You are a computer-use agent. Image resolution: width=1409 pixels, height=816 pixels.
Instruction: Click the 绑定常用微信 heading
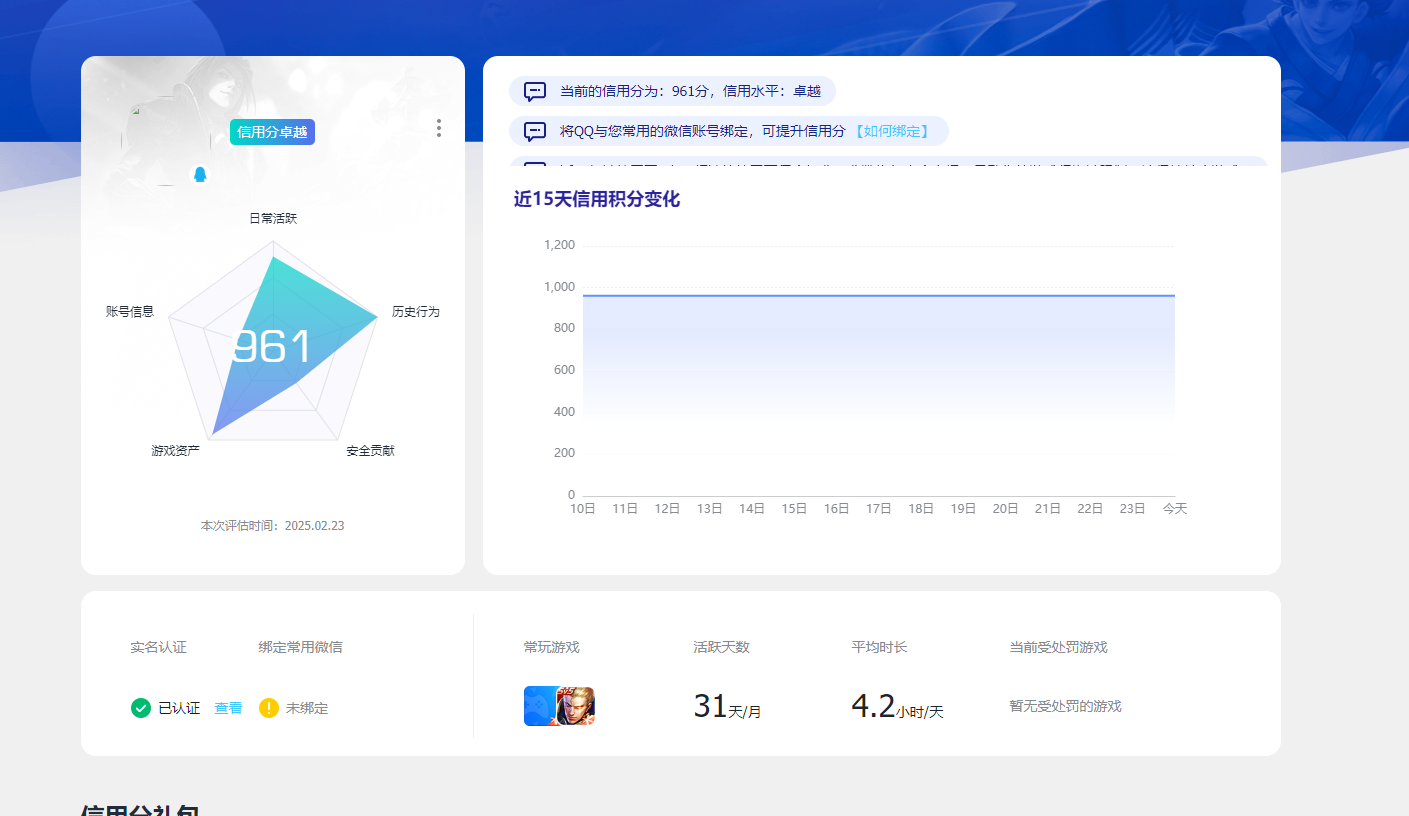pos(300,647)
